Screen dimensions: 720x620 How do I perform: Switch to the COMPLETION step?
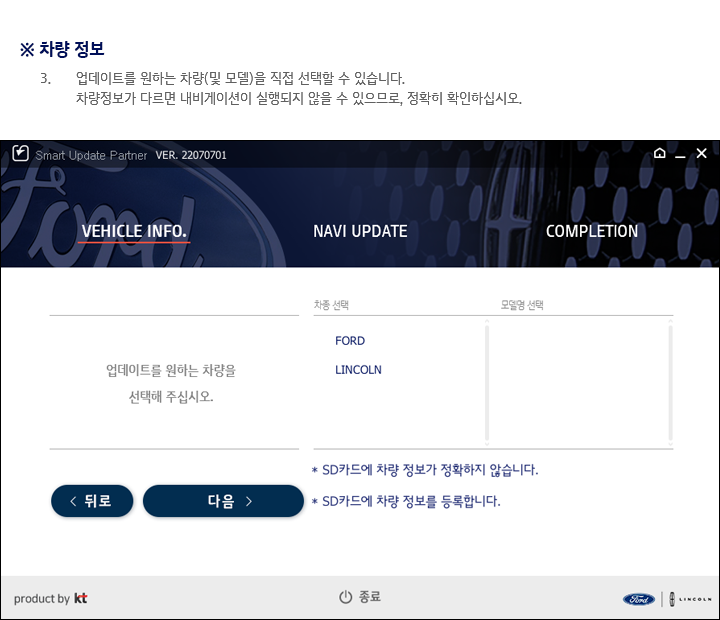tap(592, 231)
